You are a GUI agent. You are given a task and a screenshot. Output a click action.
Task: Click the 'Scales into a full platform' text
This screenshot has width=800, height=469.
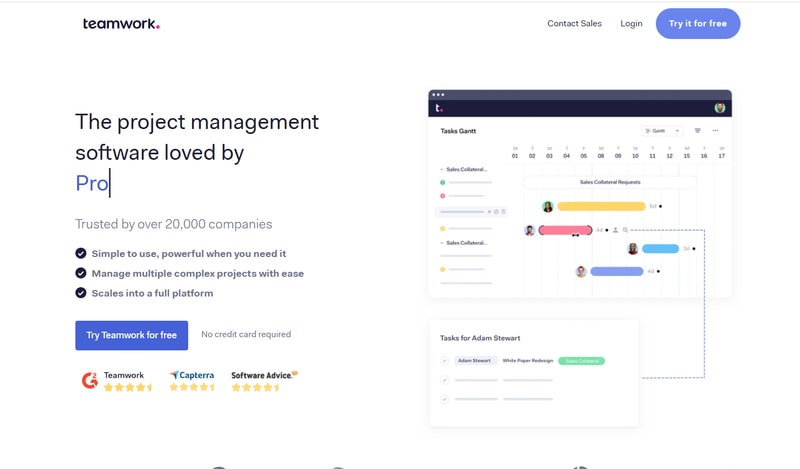pyautogui.click(x=153, y=293)
